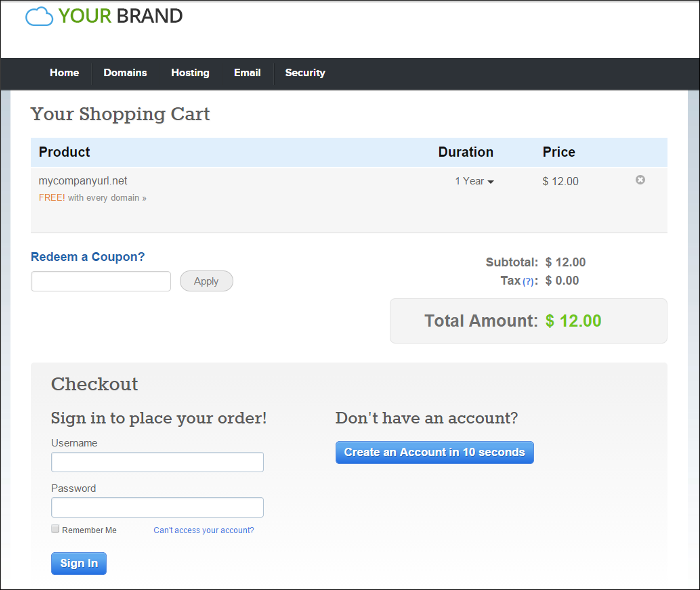Image resolution: width=700 pixels, height=590 pixels.
Task: Click the cloud logo icon
Action: [x=39, y=16]
